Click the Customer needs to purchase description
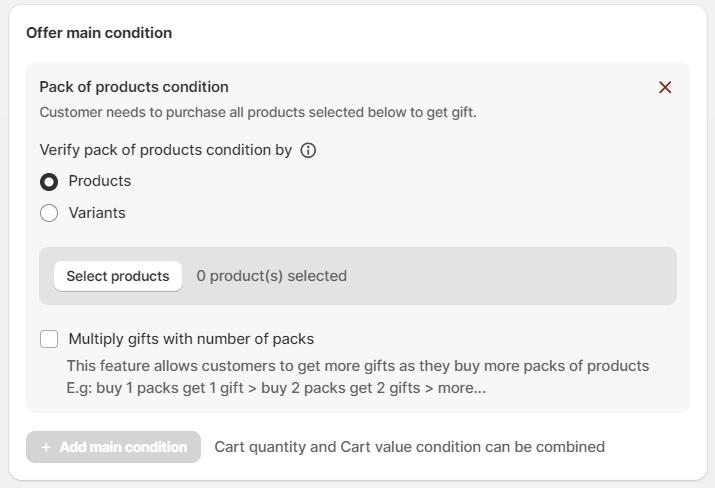This screenshot has width=715, height=488. [258, 112]
